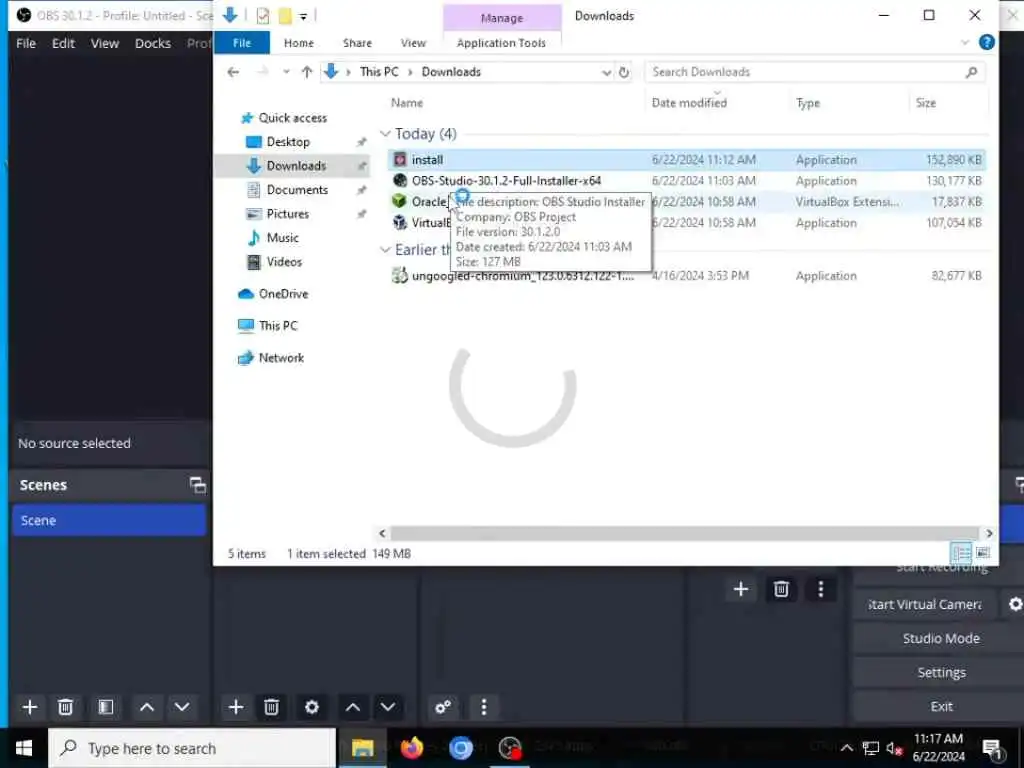1024x768 pixels.
Task: Click New folder icon in Explorer title bar
Action: [x=285, y=16]
